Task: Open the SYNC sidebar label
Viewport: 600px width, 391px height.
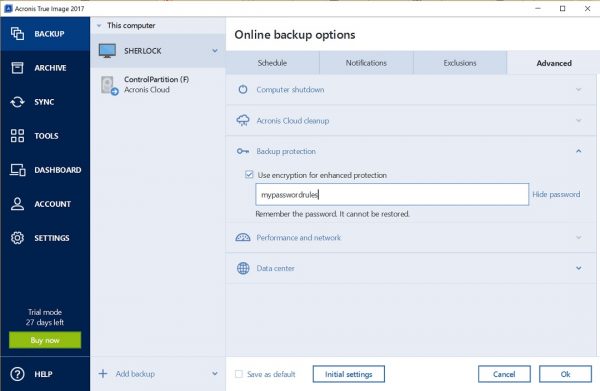Action: 44,102
